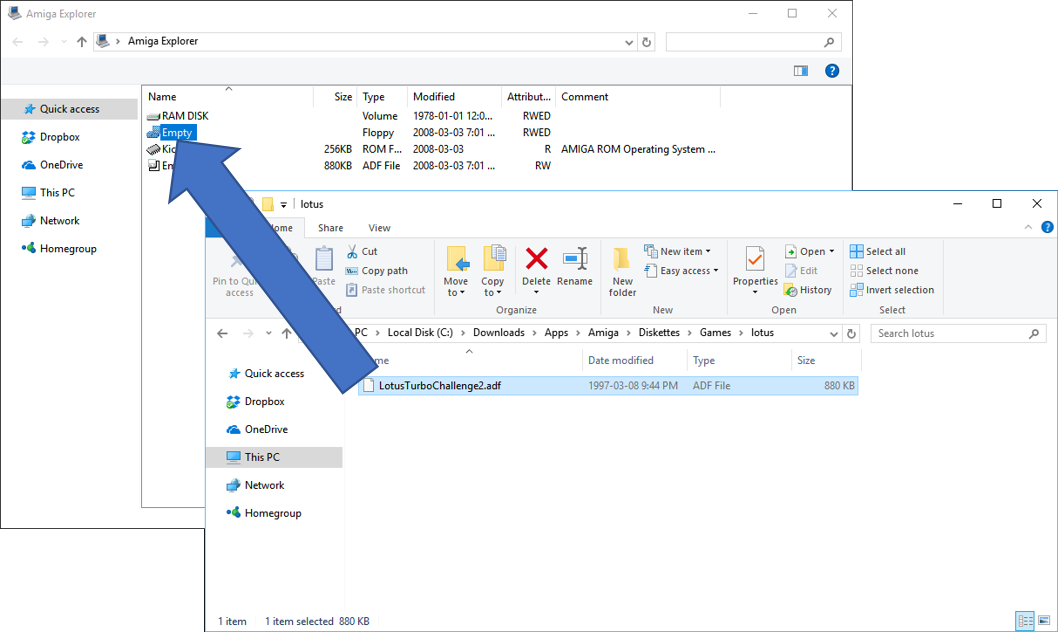Image resolution: width=1058 pixels, height=632 pixels.
Task: Expand lotus address bar history dropdown
Action: [833, 334]
